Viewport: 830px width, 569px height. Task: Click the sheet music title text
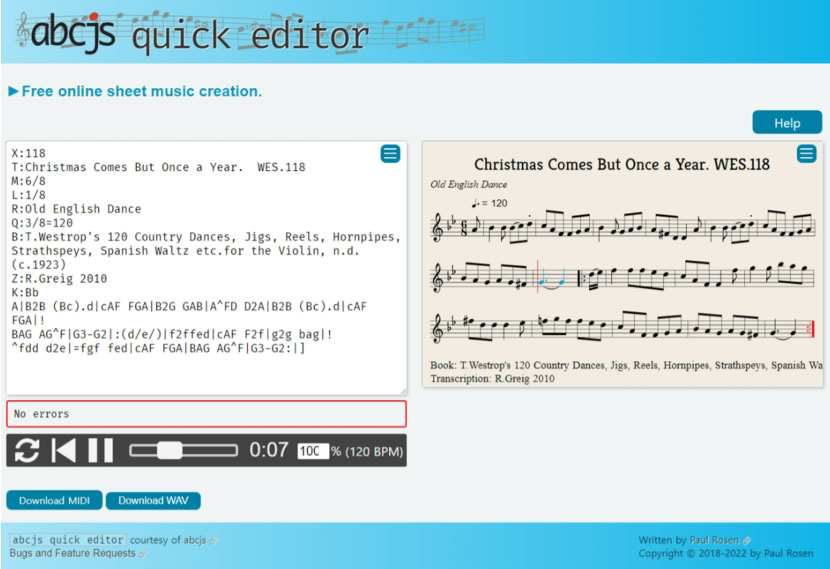(621, 164)
